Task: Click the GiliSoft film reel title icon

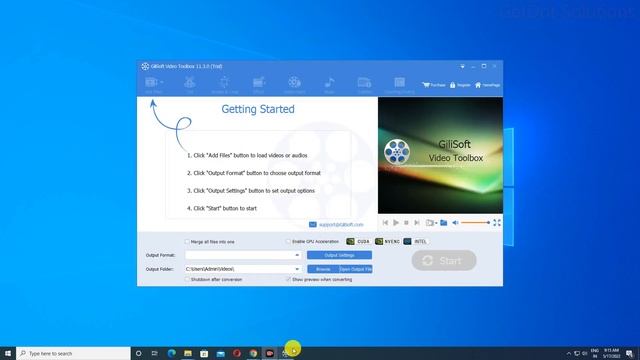Action: coord(145,66)
